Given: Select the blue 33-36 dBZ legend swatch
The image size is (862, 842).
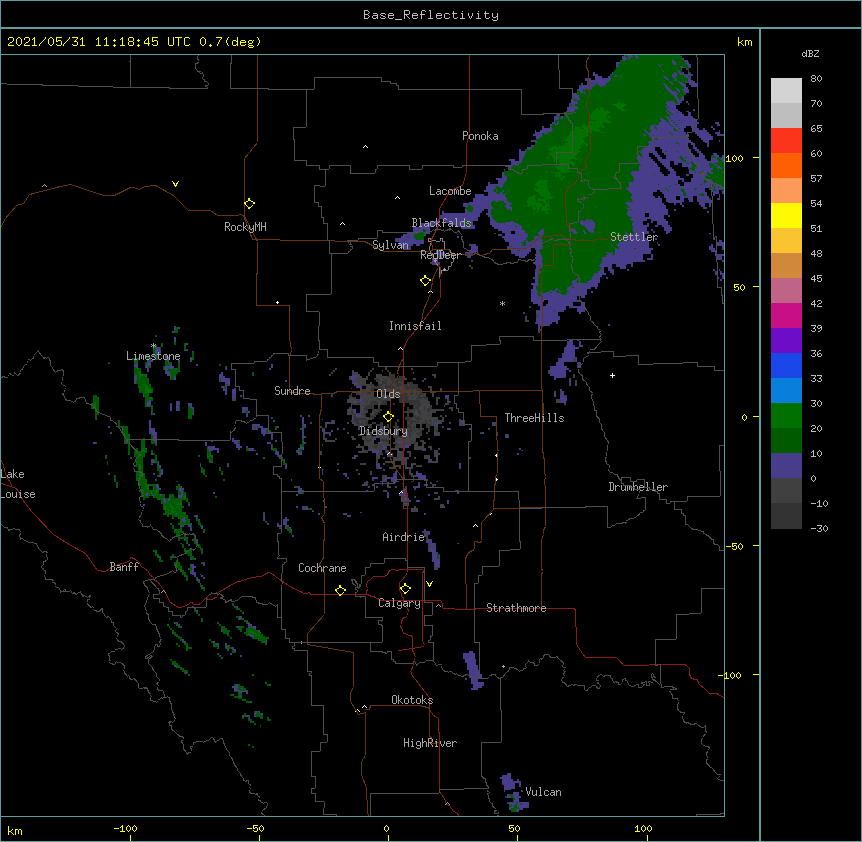Looking at the screenshot, I should [x=786, y=365].
